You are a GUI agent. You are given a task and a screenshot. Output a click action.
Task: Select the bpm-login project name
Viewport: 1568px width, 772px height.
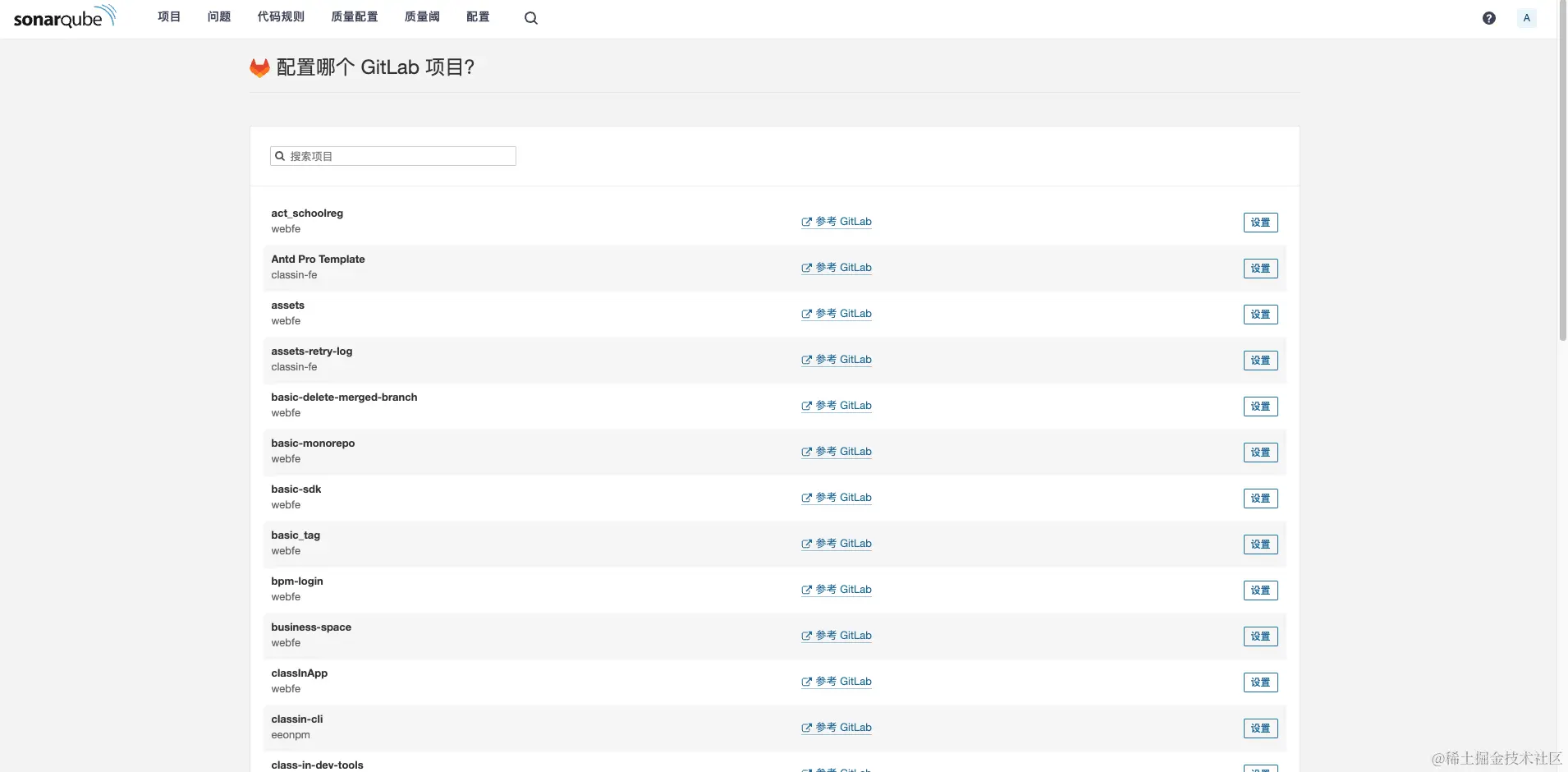(x=297, y=581)
